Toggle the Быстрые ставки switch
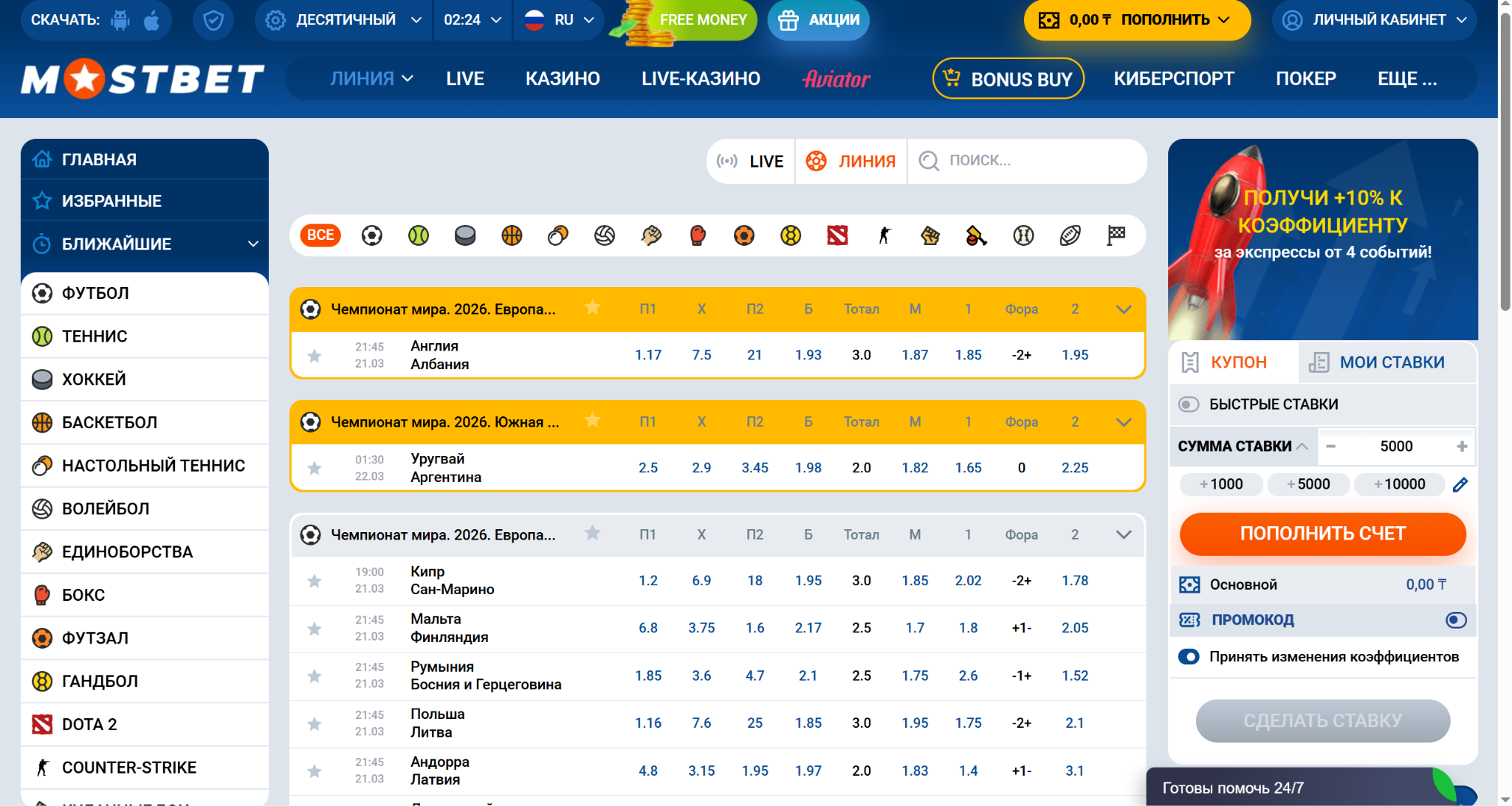 [x=1189, y=404]
